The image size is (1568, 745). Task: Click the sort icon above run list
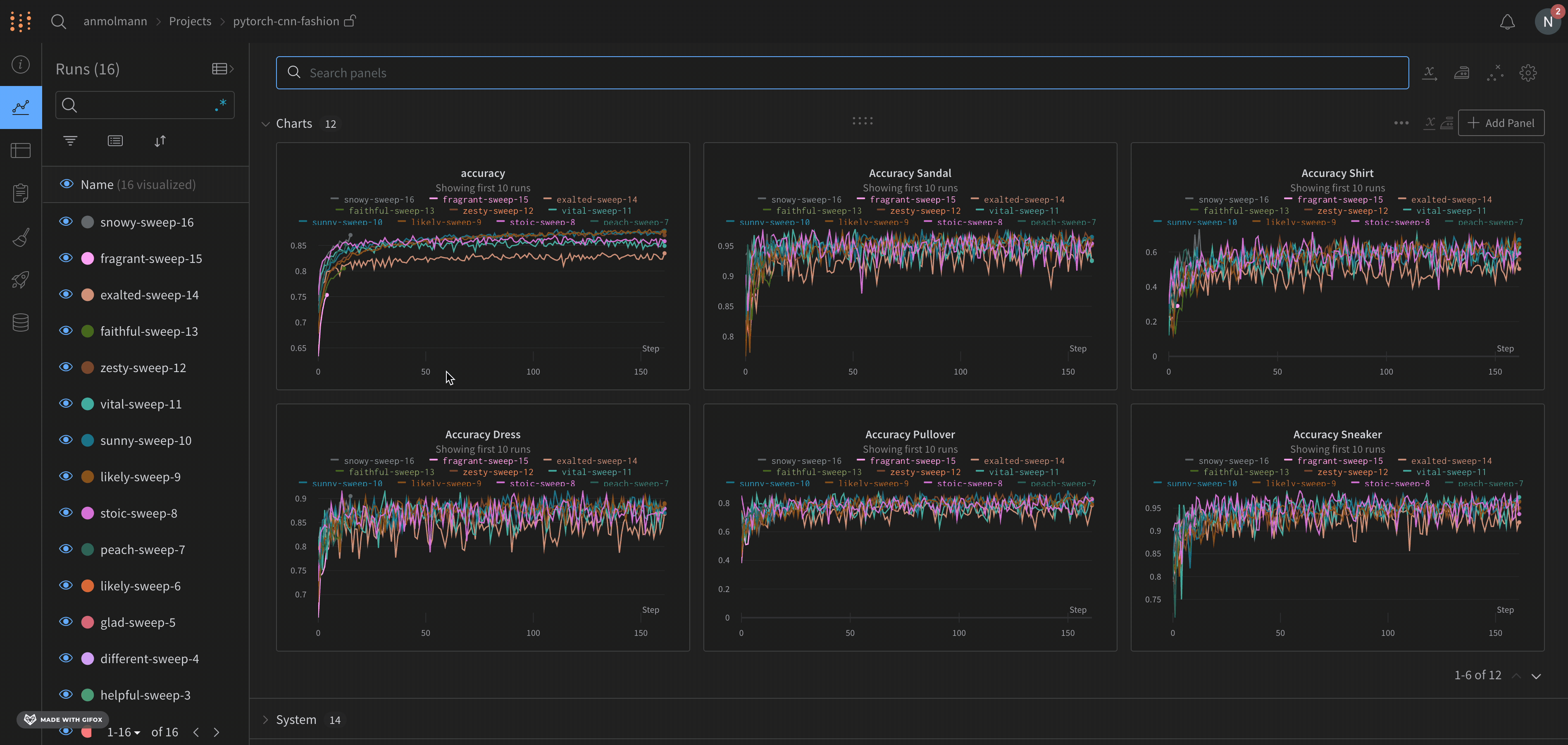click(161, 141)
